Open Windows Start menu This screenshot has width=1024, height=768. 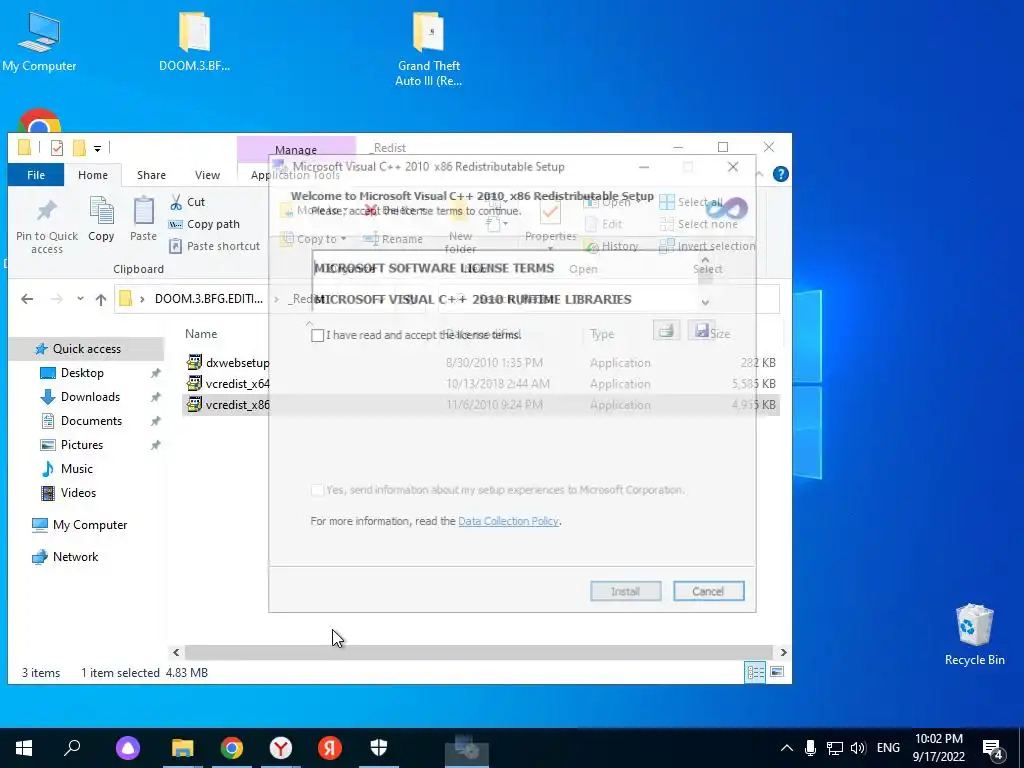click(x=24, y=748)
